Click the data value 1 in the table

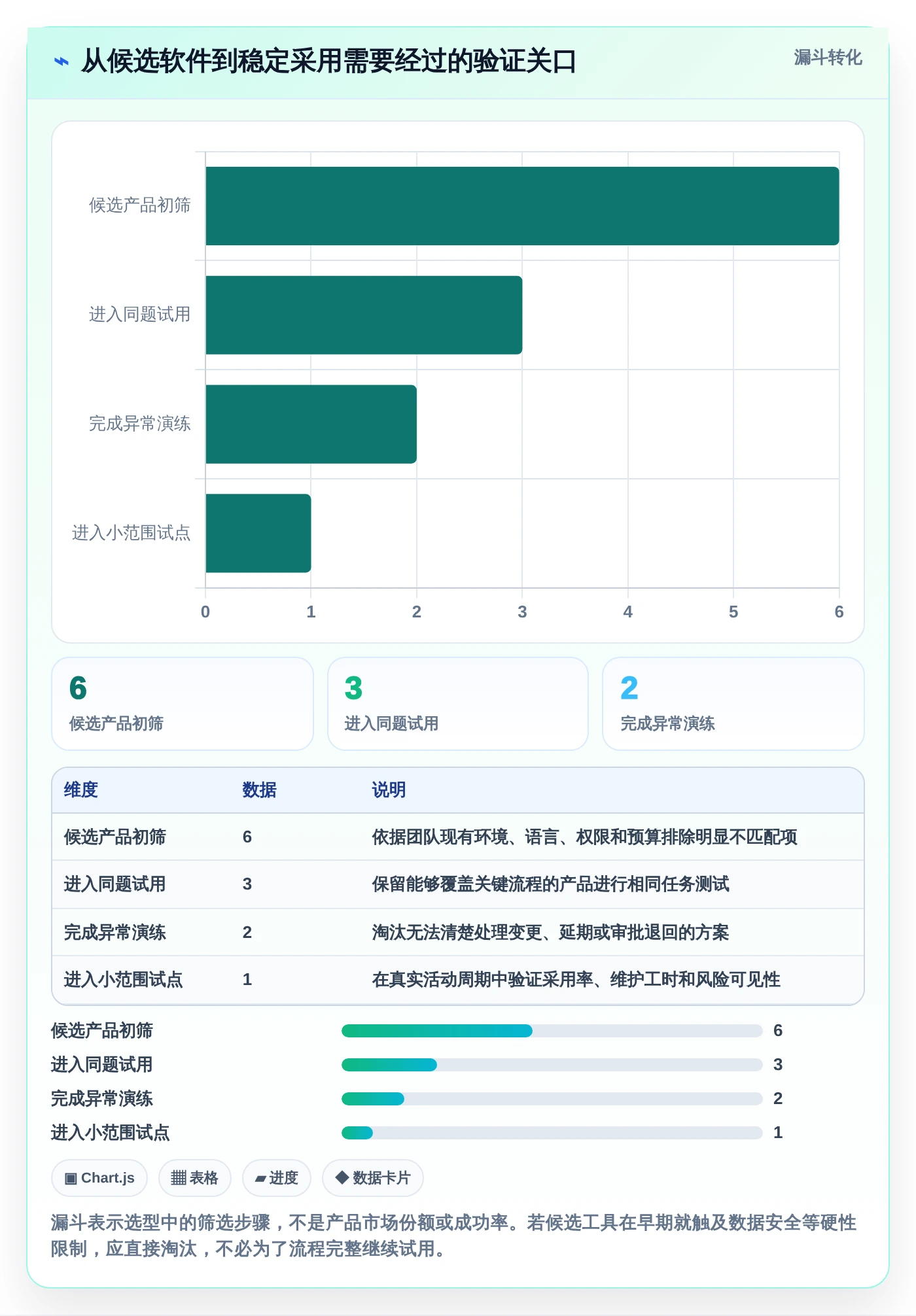click(247, 980)
